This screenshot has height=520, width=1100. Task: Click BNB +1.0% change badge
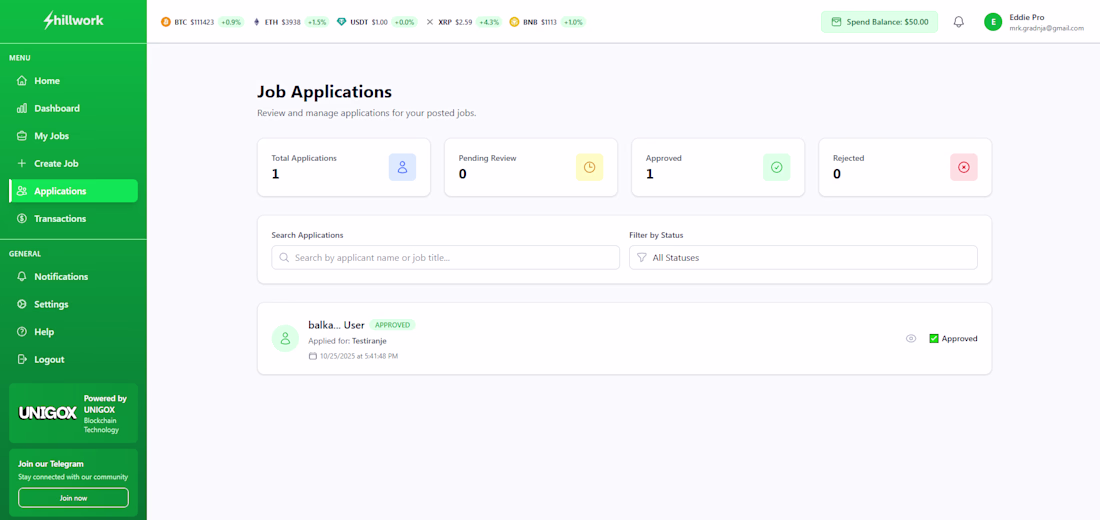[572, 22]
